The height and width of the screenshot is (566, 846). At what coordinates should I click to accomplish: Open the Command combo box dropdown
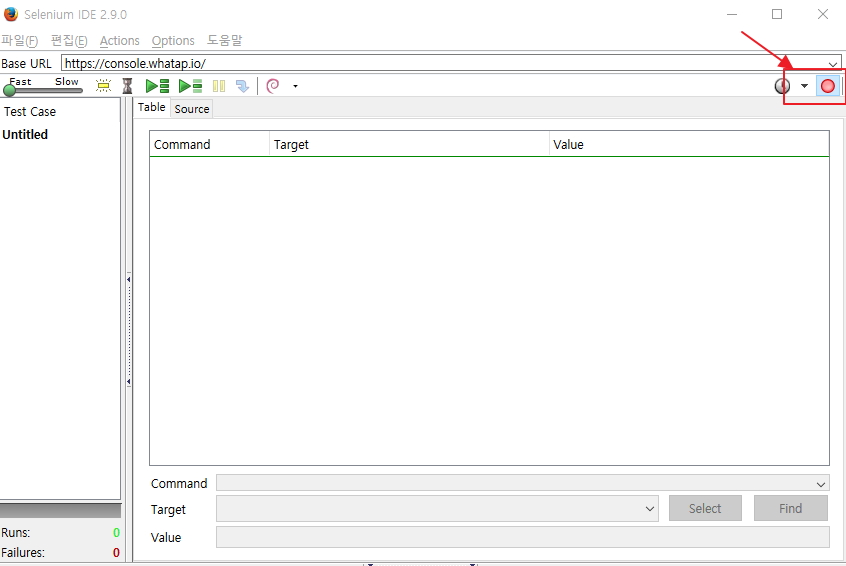click(821, 483)
